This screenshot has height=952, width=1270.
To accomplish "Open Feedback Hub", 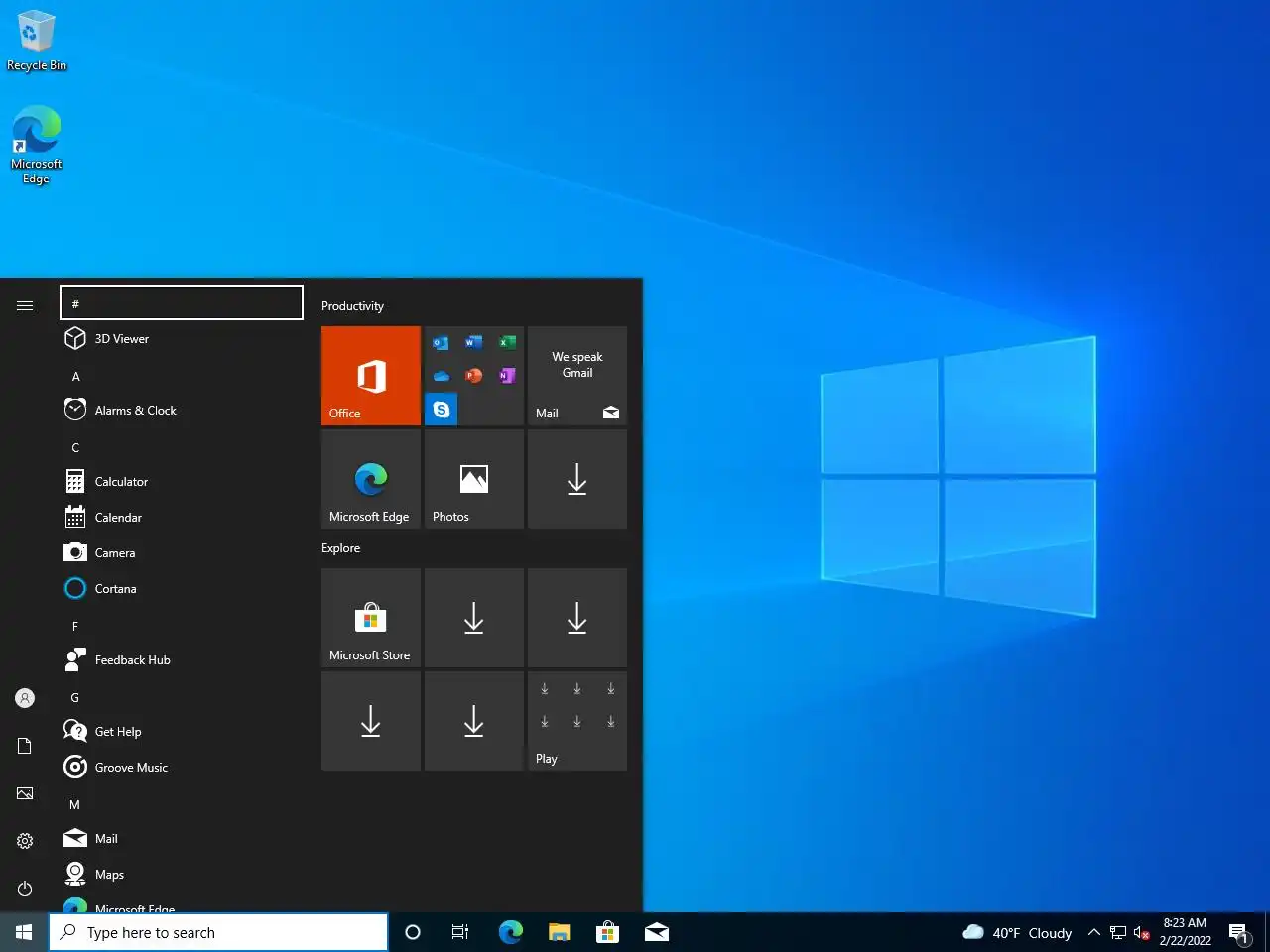I will click(182, 660).
